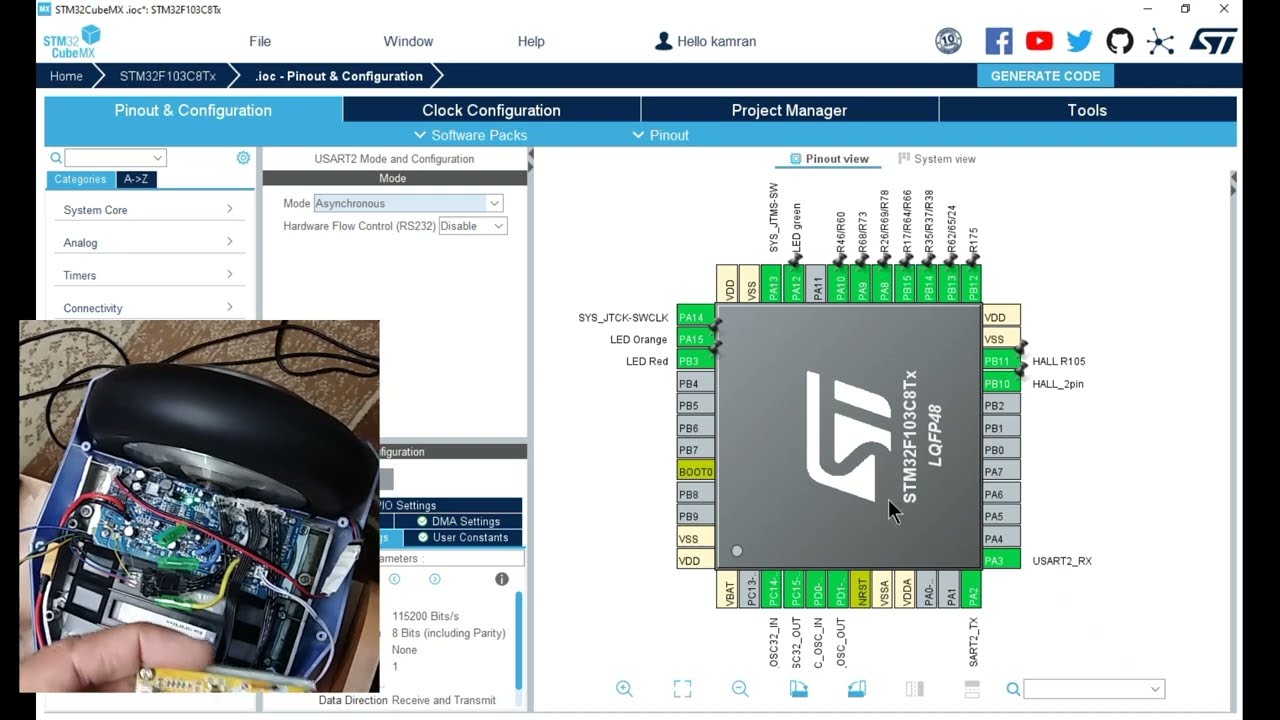The width and height of the screenshot is (1280, 720).
Task: Fit the chip to the screen
Action: (x=682, y=689)
